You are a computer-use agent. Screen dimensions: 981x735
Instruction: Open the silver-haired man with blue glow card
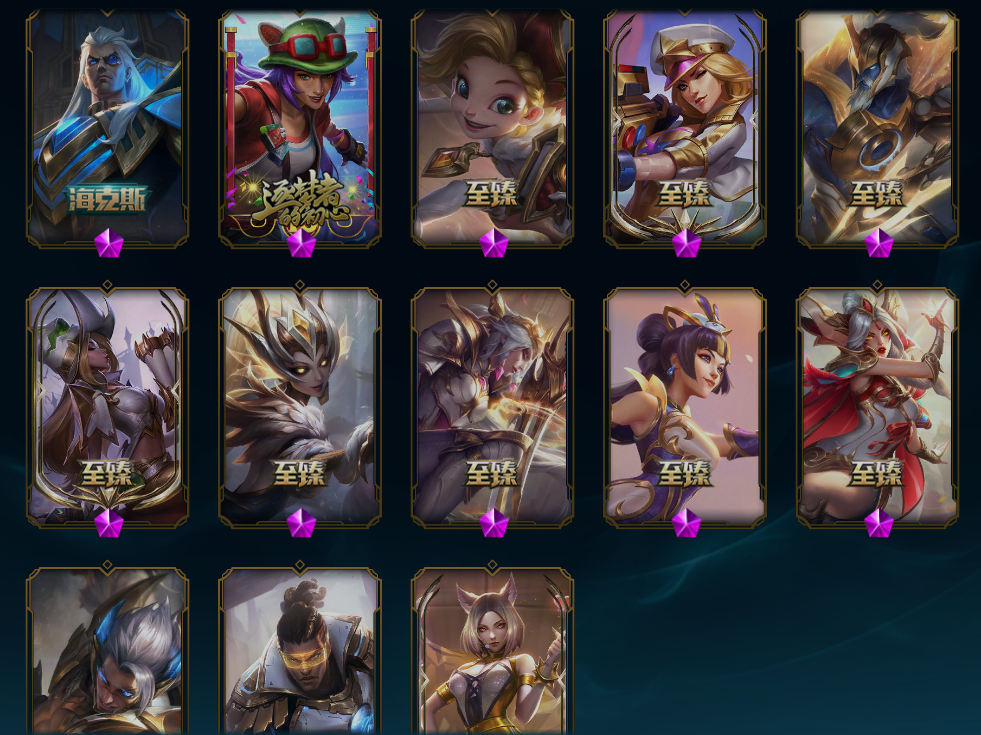click(108, 651)
